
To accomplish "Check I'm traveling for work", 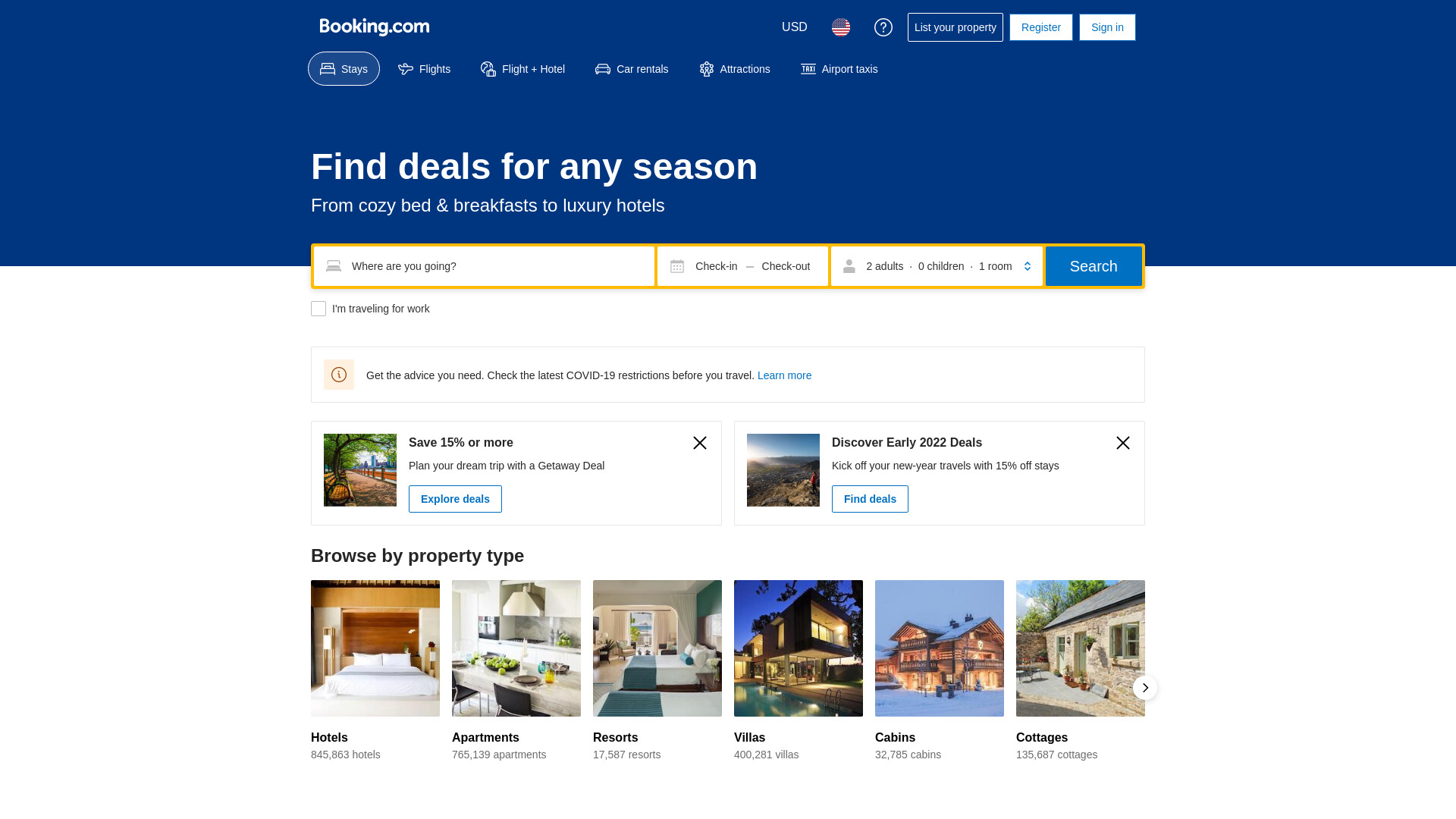I will [318, 309].
